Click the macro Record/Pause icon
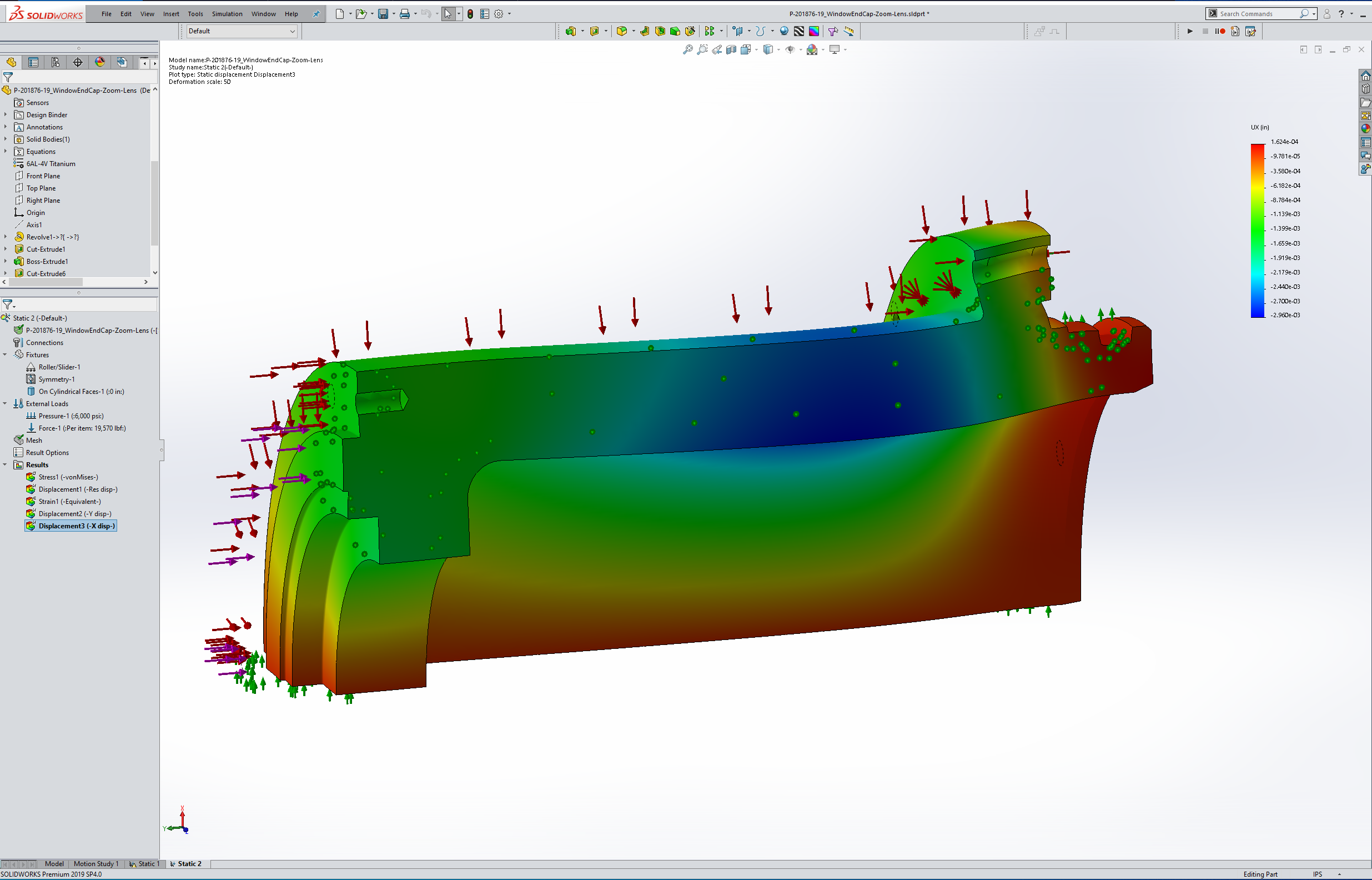Screen dimensions: 1372x880 [x=1220, y=32]
